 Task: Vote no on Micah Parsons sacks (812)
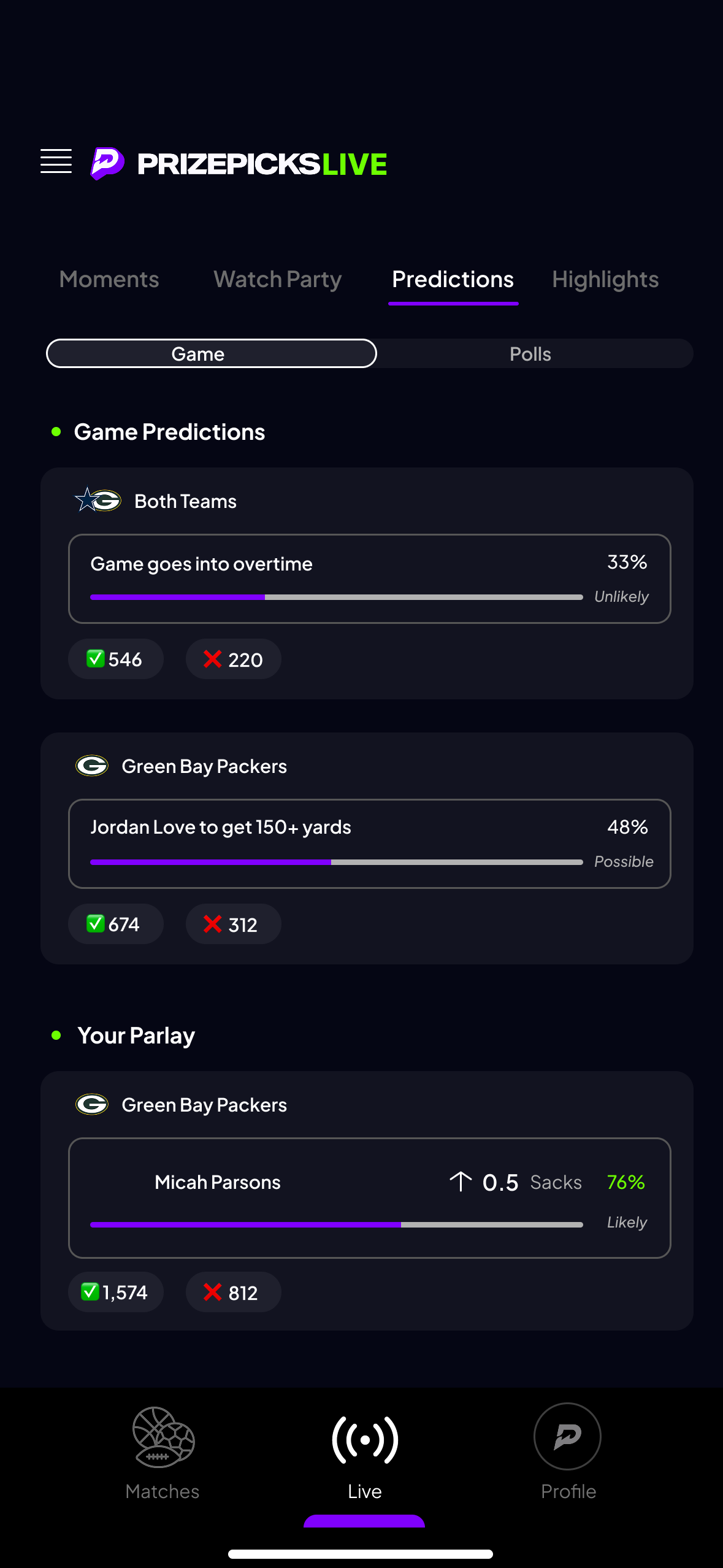click(233, 1293)
